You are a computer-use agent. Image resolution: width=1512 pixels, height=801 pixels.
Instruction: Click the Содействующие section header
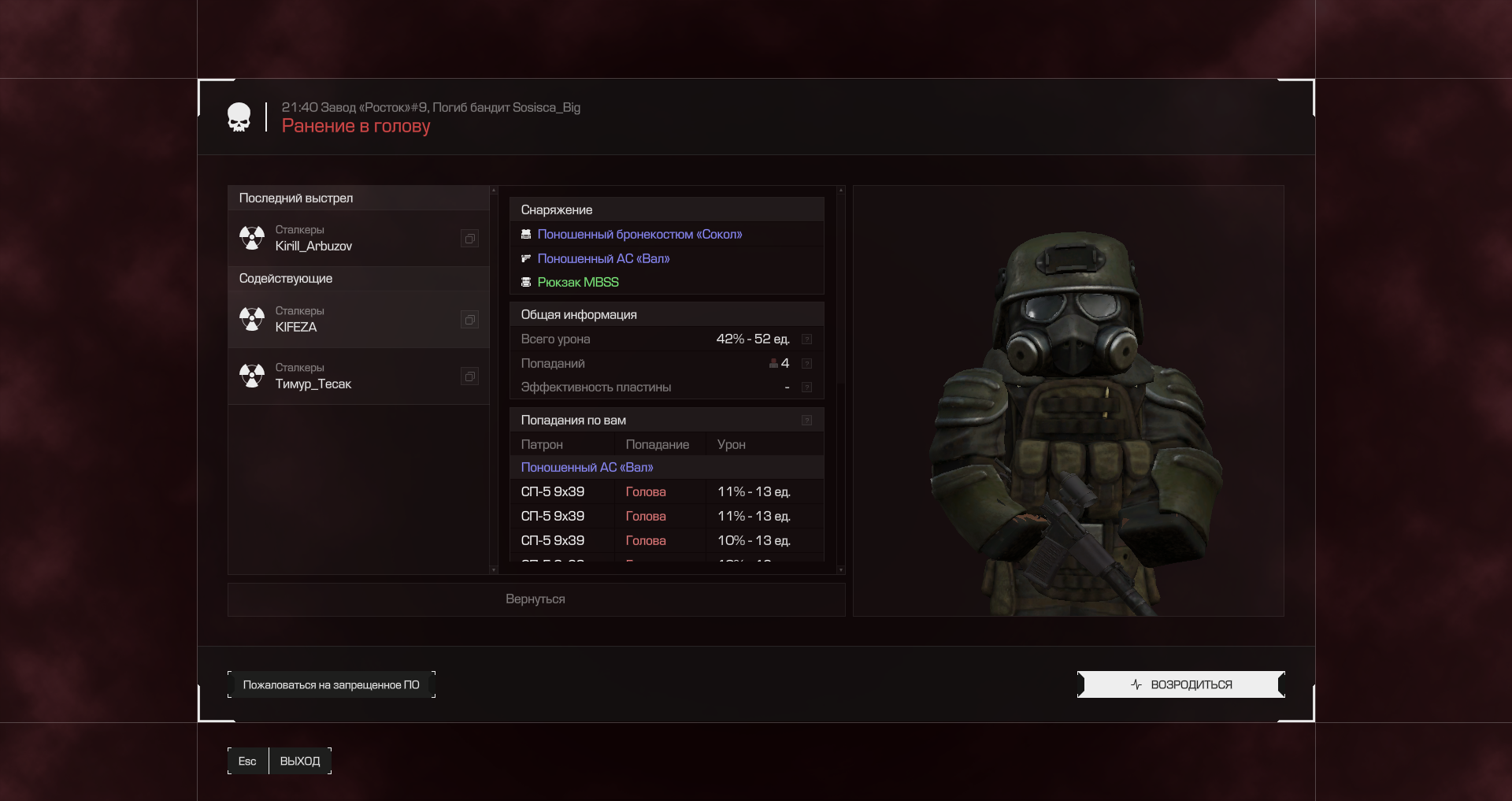coord(358,278)
